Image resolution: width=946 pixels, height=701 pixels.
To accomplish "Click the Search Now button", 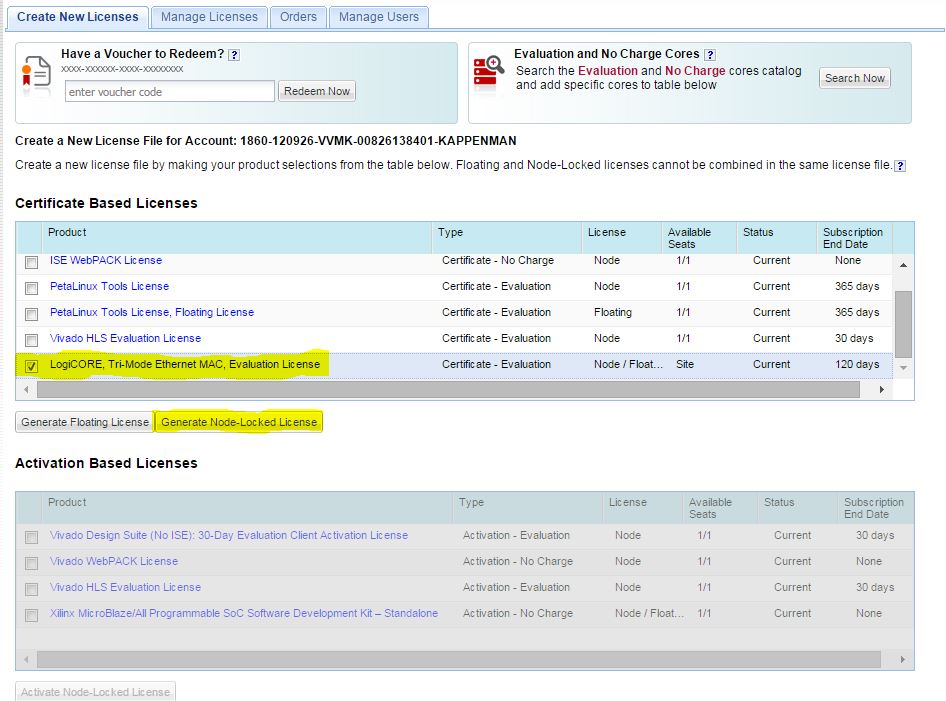I will click(x=854, y=78).
